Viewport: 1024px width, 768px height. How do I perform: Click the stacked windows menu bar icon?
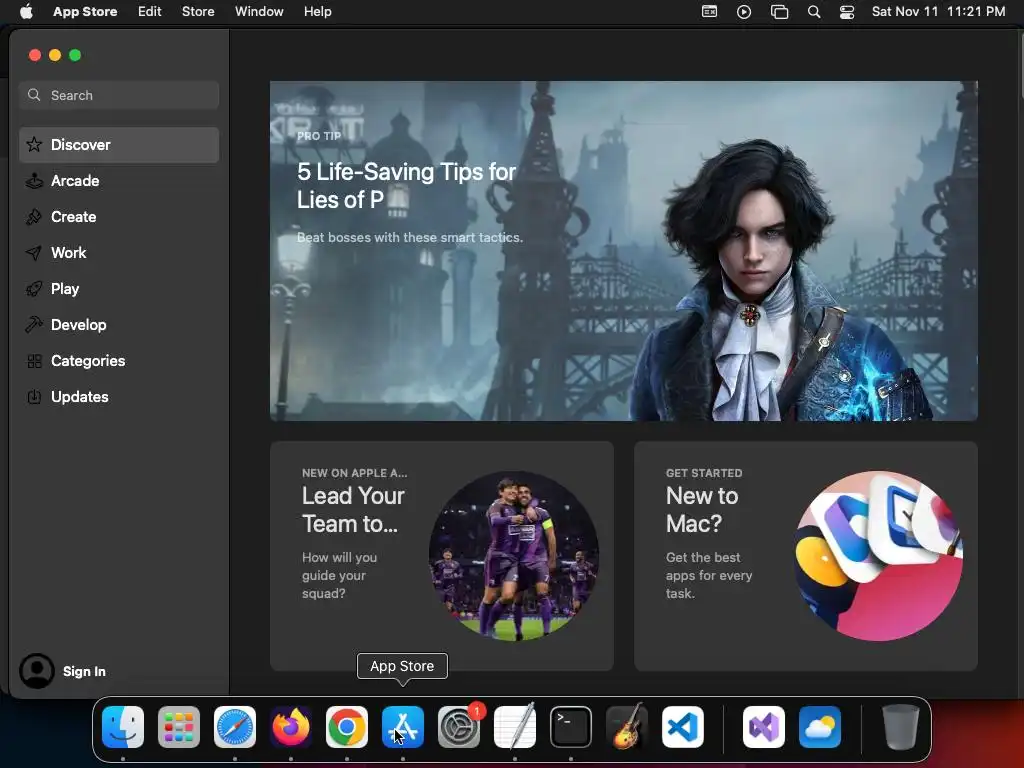pyautogui.click(x=779, y=12)
